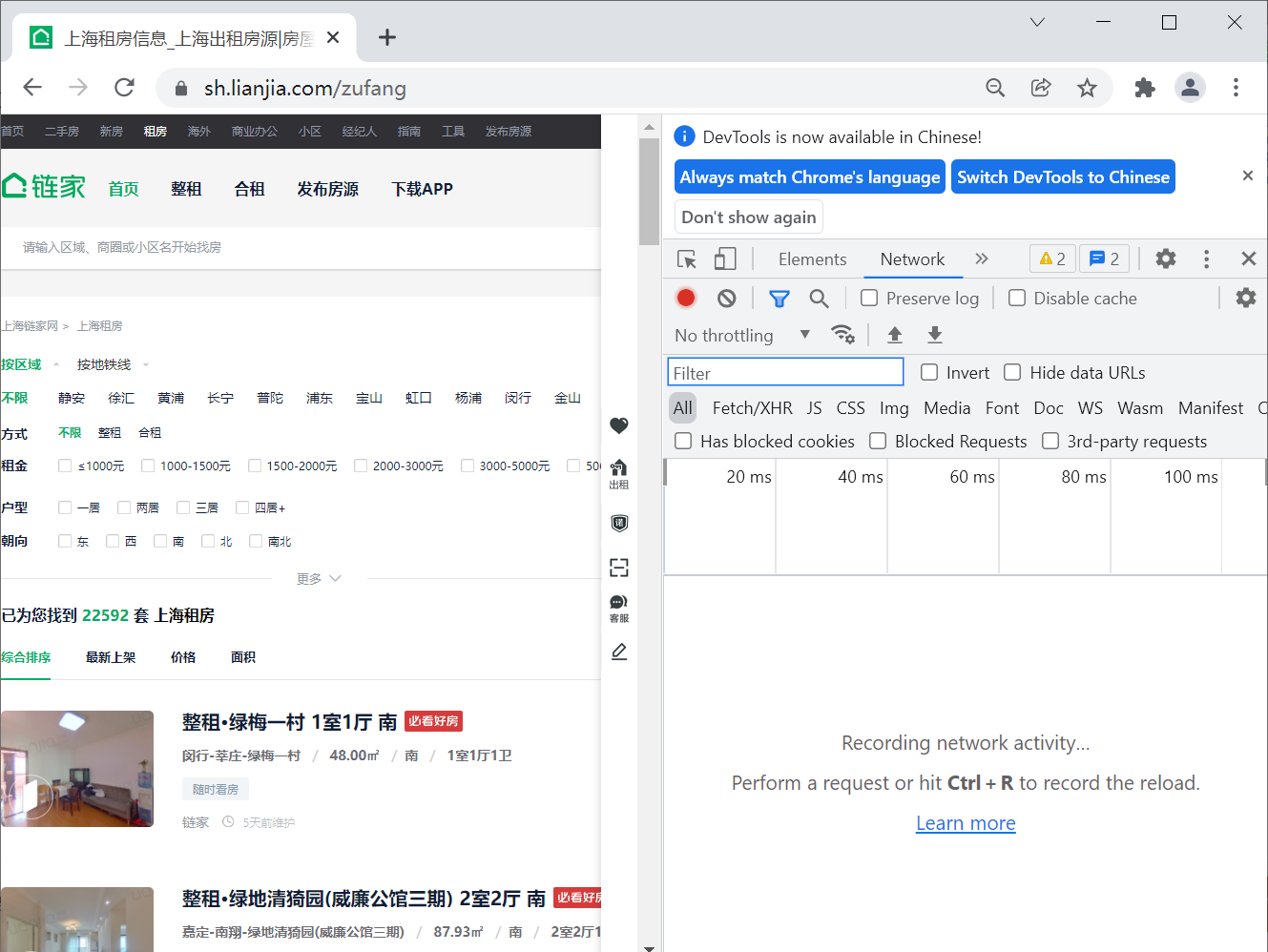Open the Chrome profile avatar
The width and height of the screenshot is (1268, 952).
click(1190, 88)
